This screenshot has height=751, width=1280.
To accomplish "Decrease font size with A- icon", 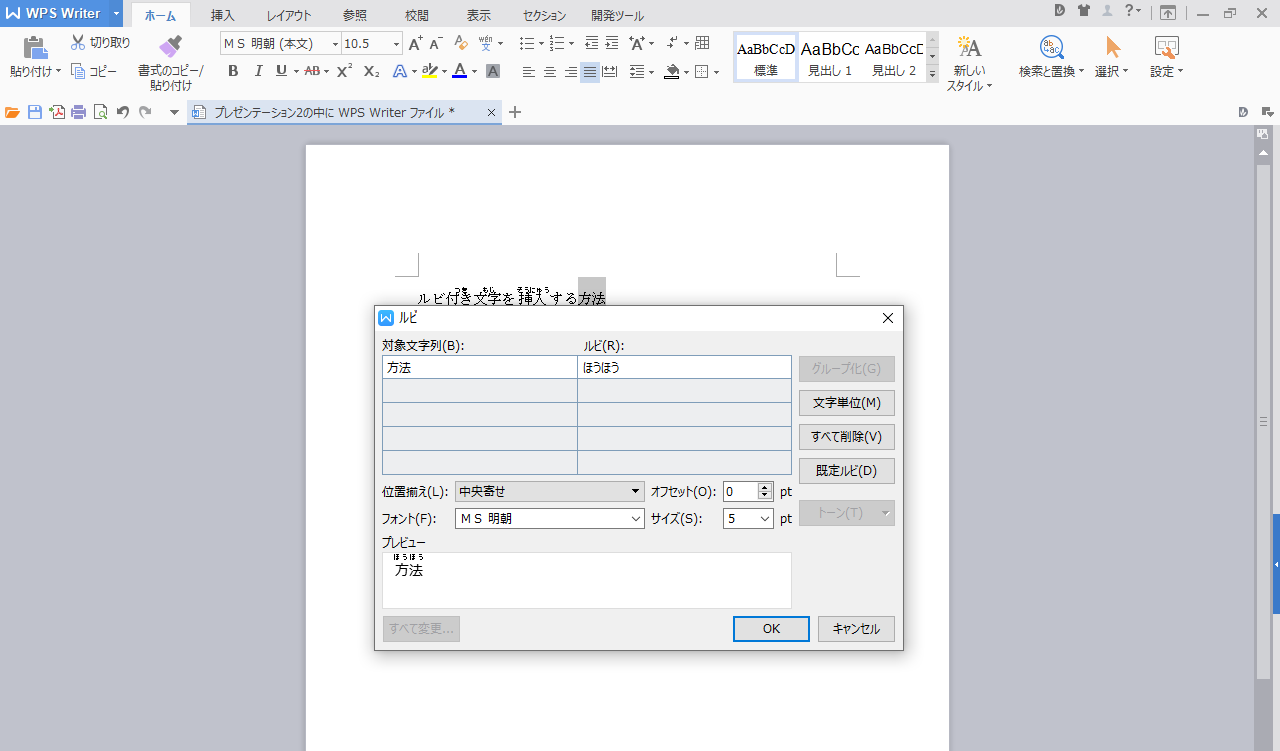I will [x=436, y=43].
